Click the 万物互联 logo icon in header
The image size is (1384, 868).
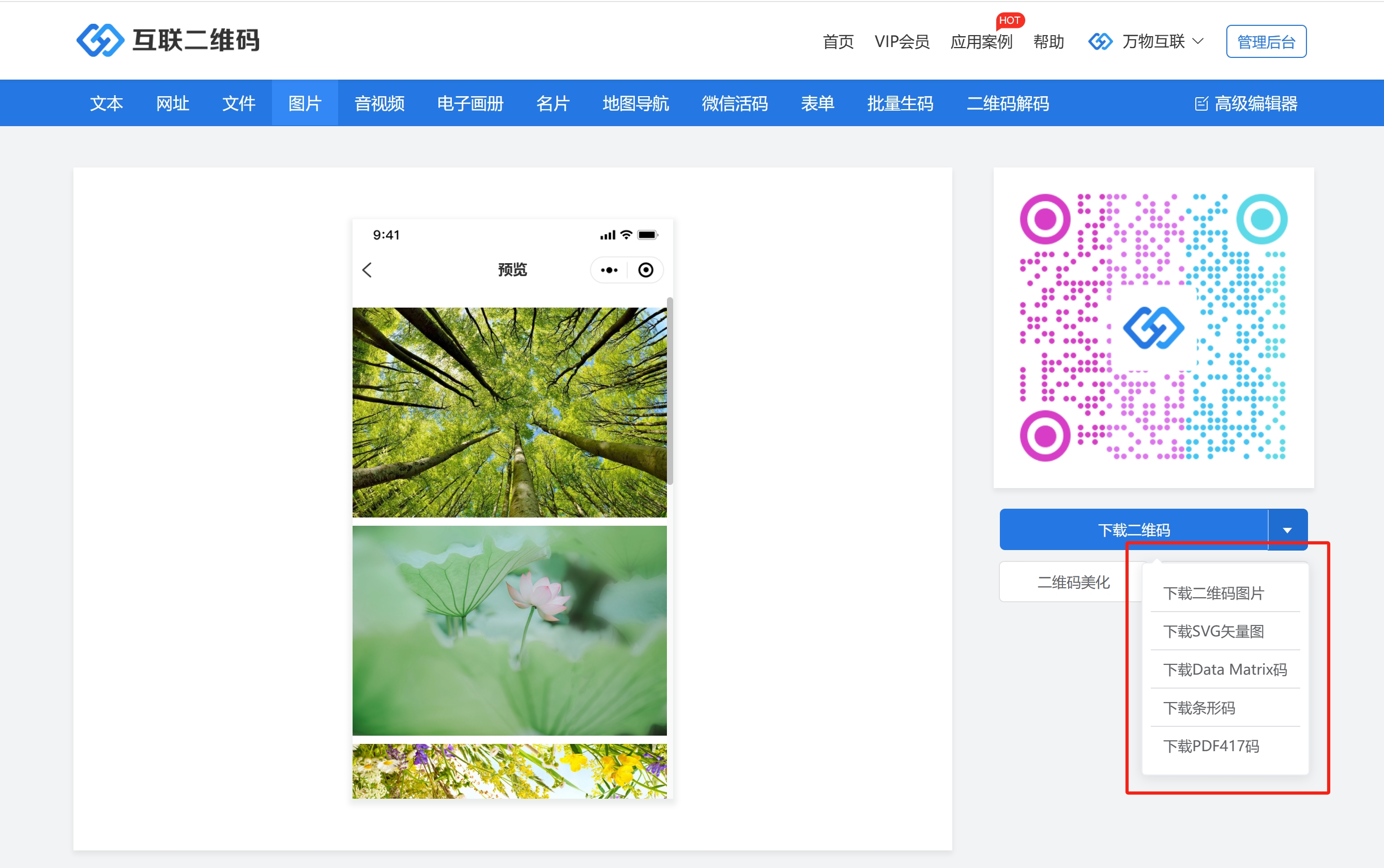[1100, 41]
